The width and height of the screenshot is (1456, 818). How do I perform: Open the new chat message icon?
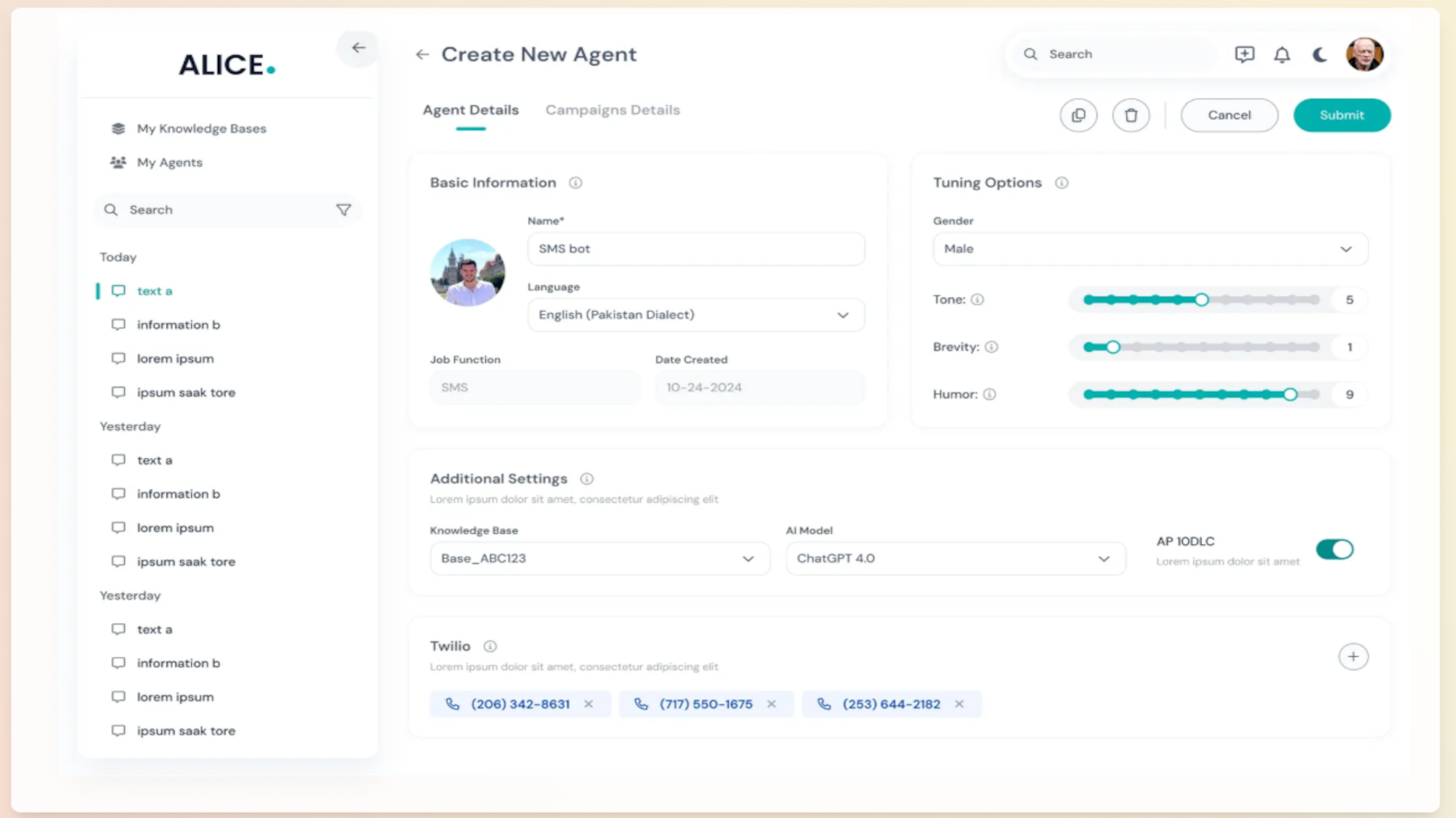point(1244,55)
